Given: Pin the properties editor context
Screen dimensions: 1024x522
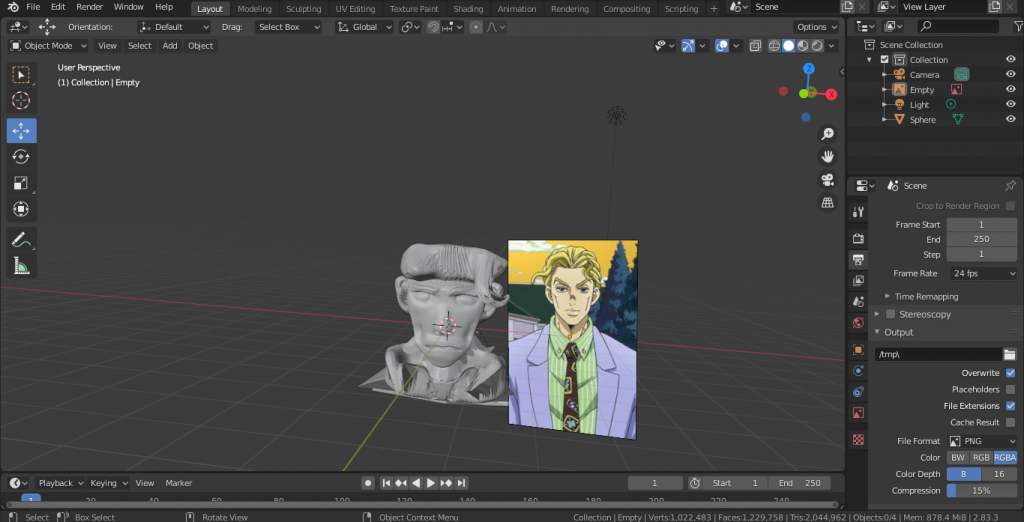Looking at the screenshot, I should 1010,186.
